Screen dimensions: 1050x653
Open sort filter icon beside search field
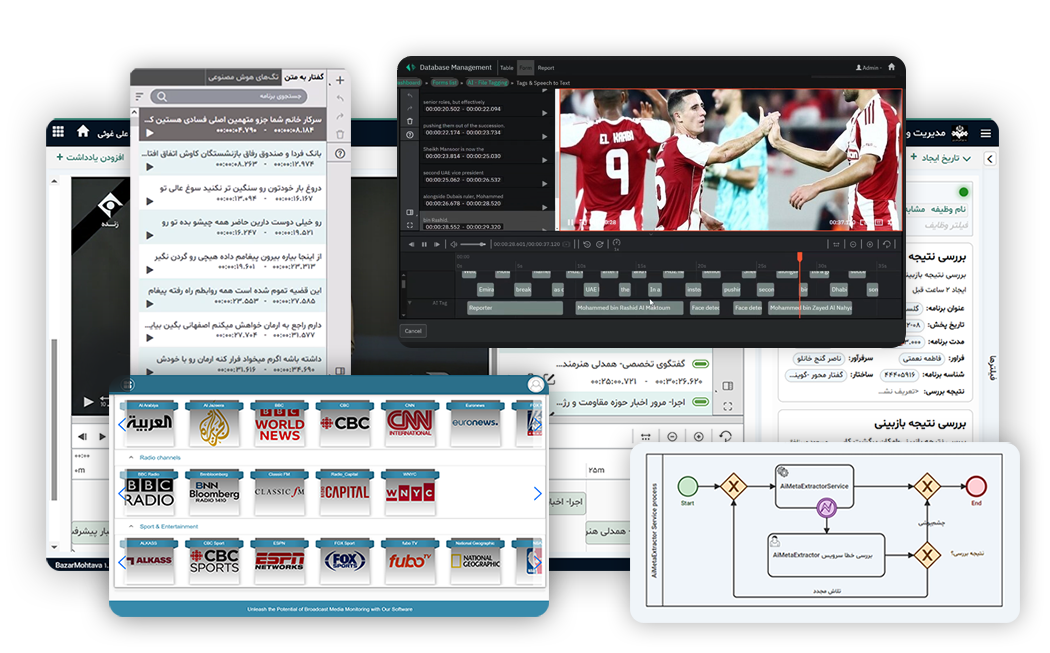click(139, 96)
